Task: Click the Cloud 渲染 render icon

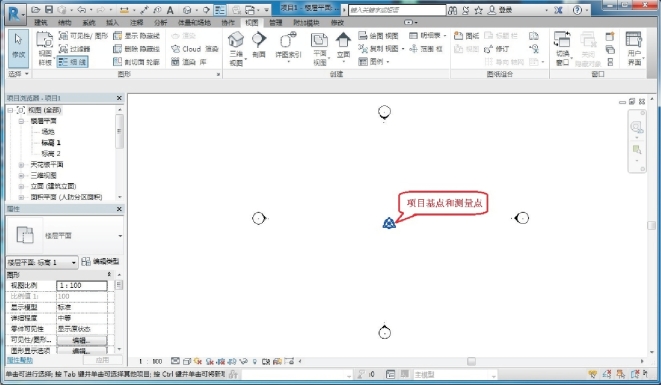Action: [176, 49]
